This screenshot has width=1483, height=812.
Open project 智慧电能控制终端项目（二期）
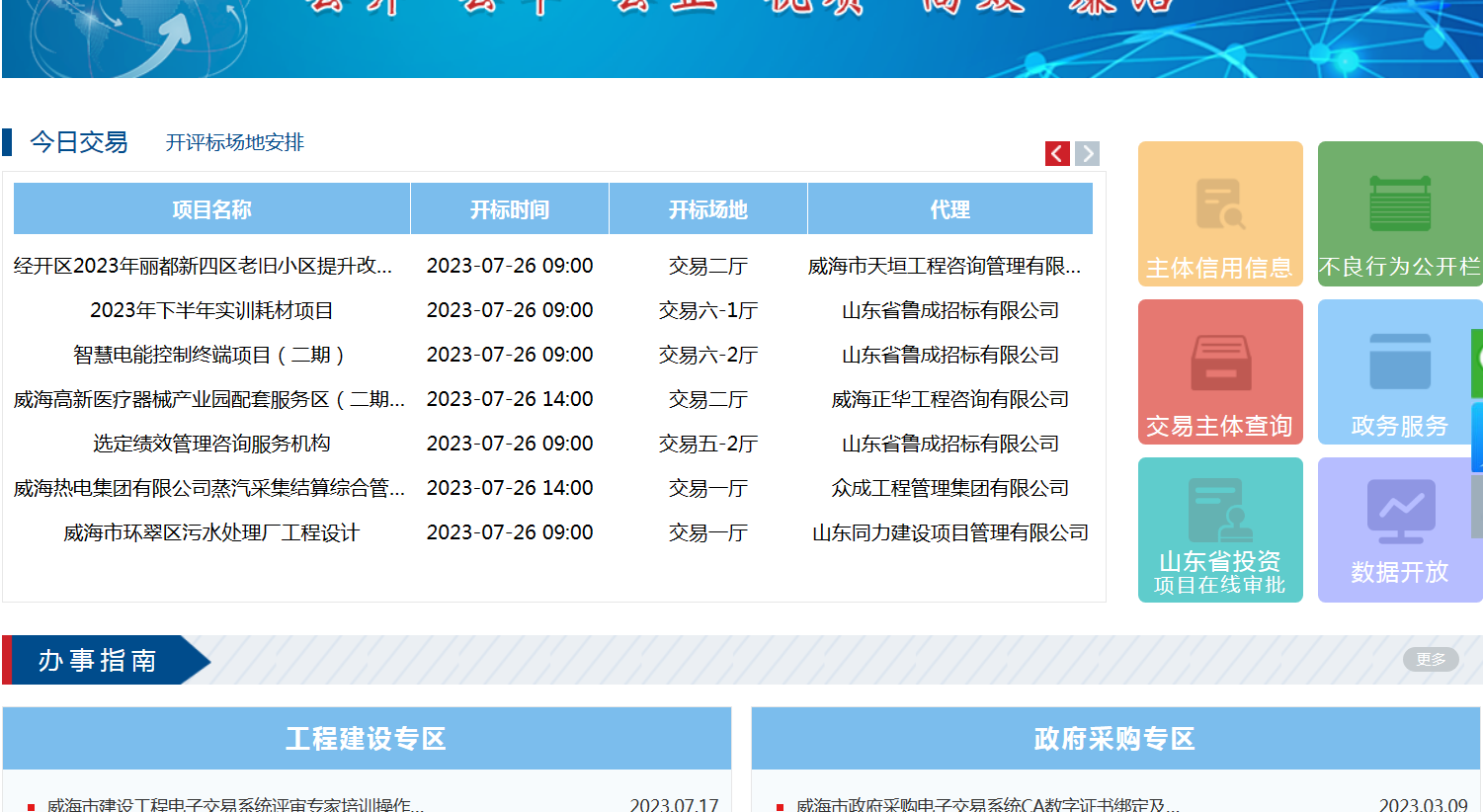(211, 355)
